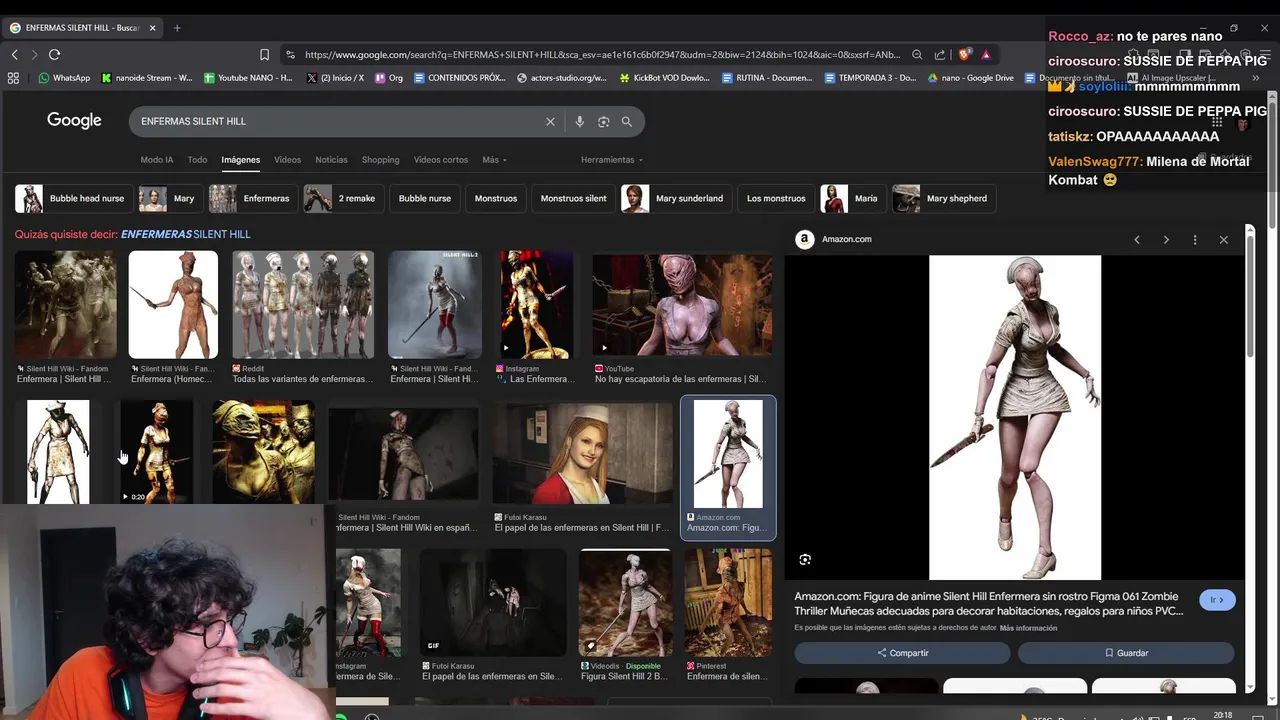Open Inicio / X bookmark
Viewport: 1280px width, 720px height.
[335, 78]
